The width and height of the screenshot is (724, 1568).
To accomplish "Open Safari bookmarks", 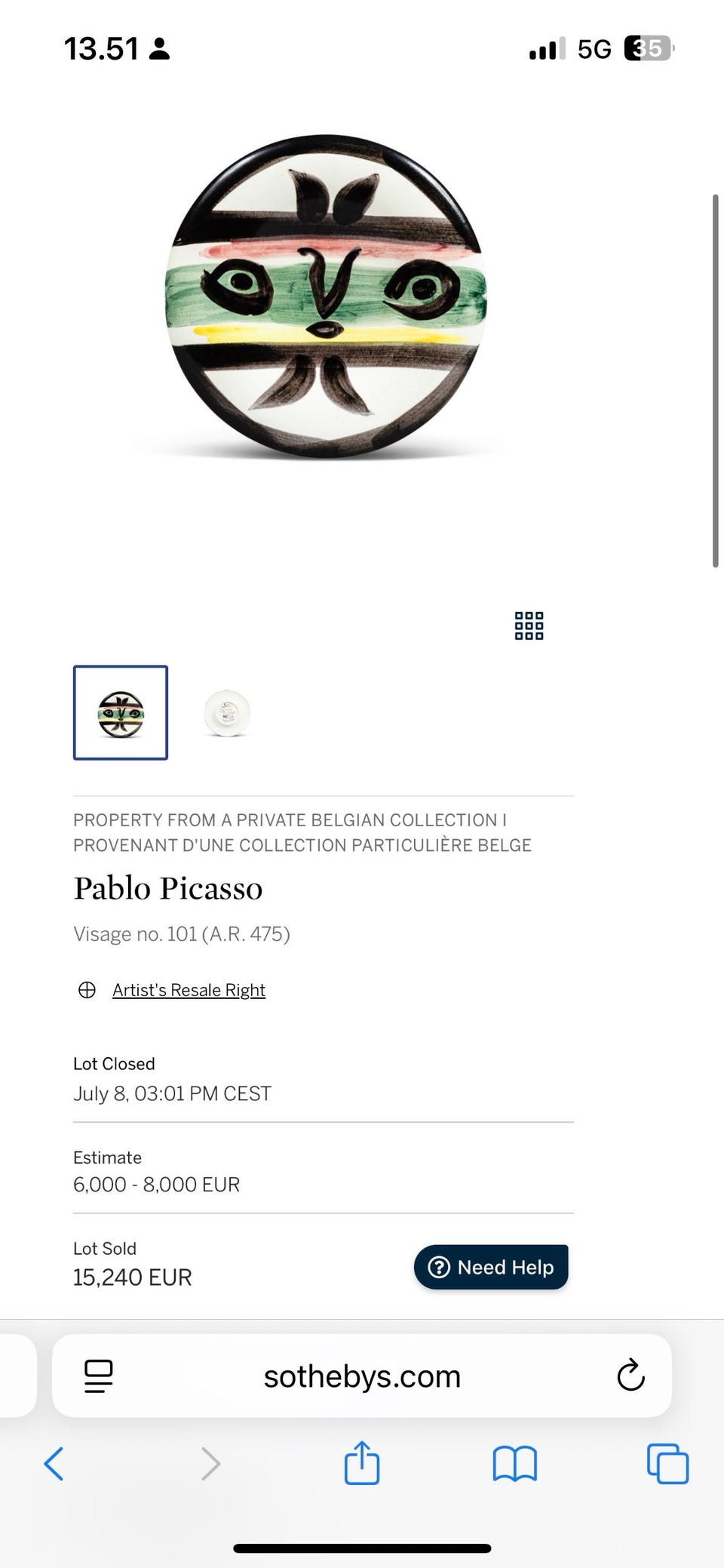I will pyautogui.click(x=514, y=1464).
